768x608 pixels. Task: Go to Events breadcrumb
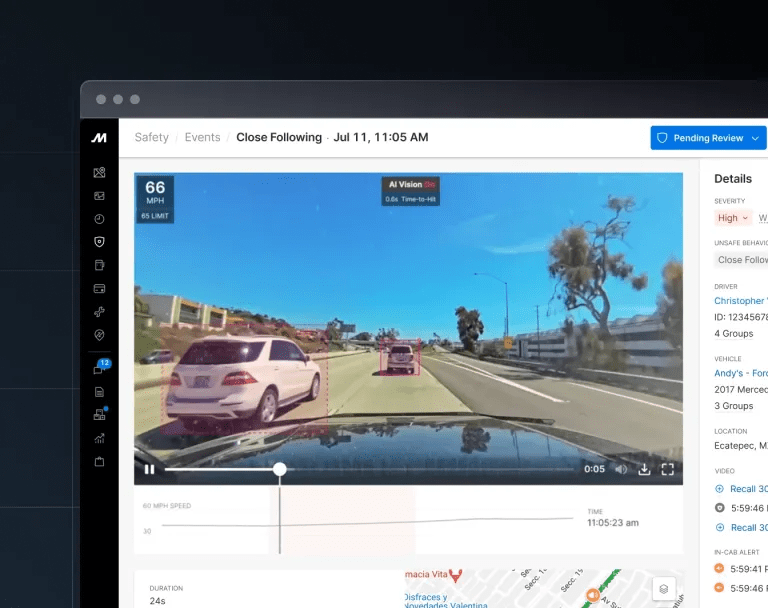[x=202, y=138]
